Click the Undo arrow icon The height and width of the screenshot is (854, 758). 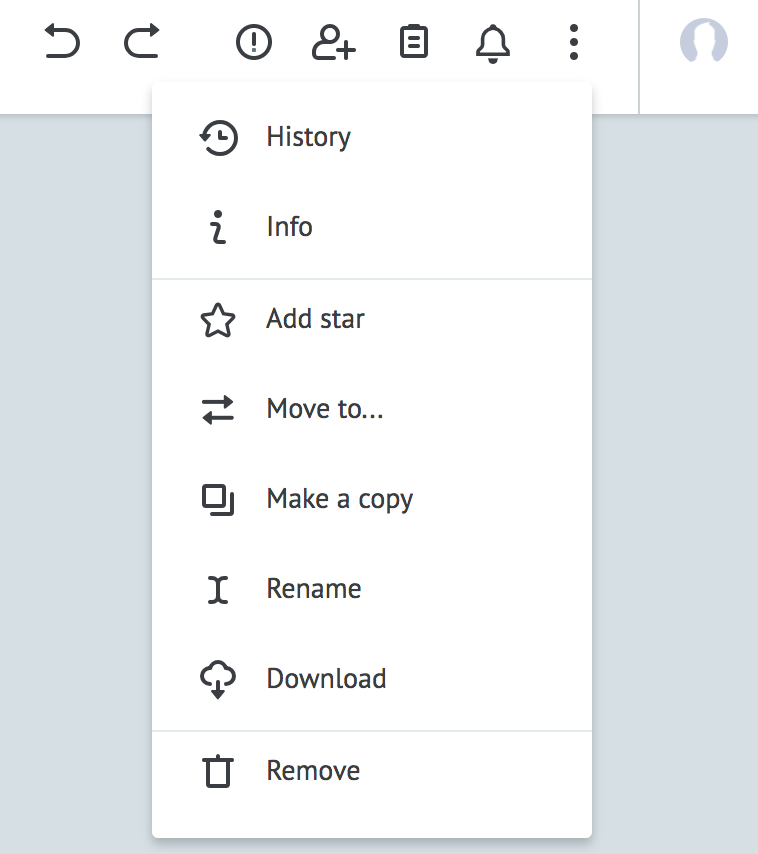[63, 42]
